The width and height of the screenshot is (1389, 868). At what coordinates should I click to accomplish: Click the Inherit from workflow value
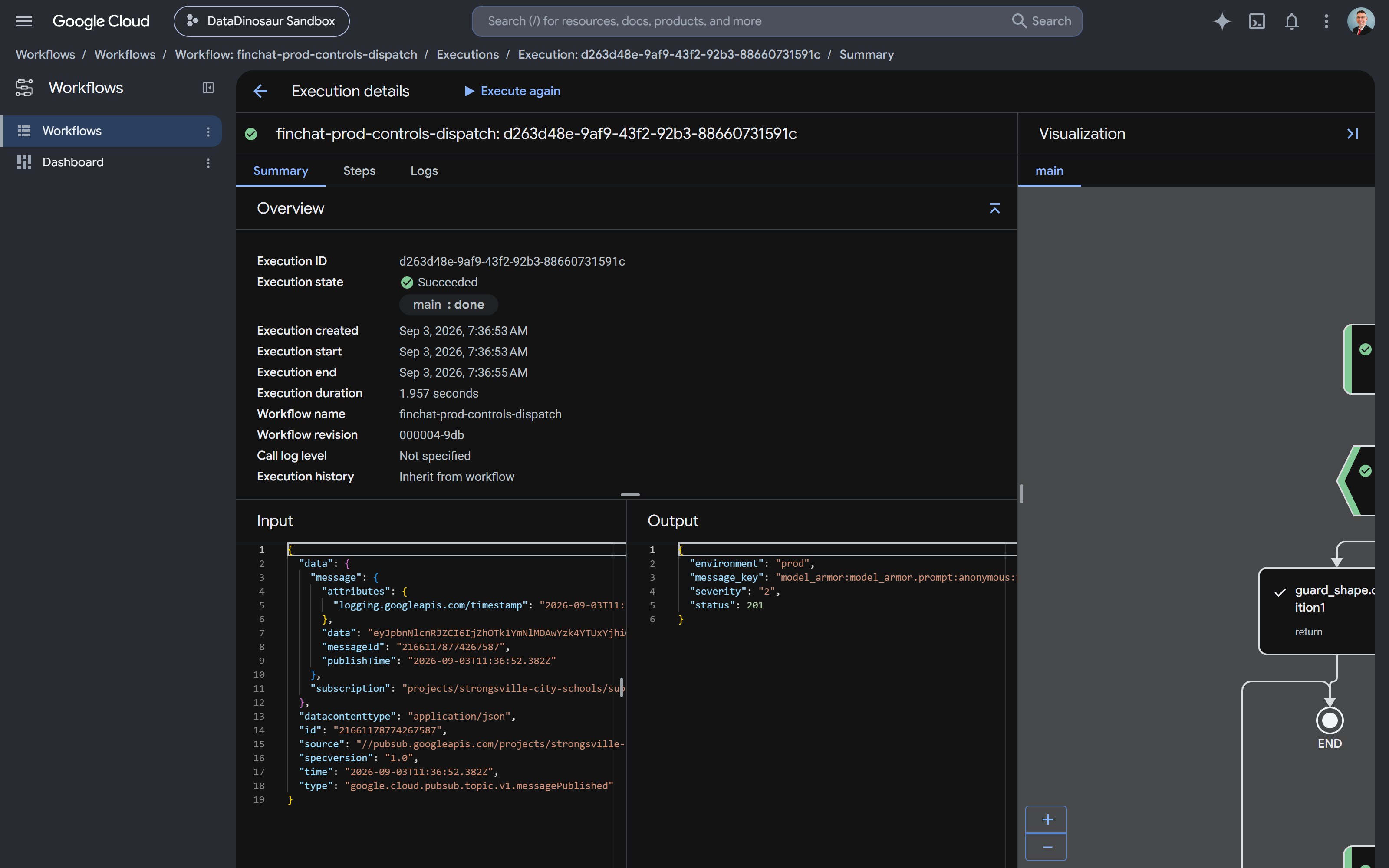pyautogui.click(x=457, y=477)
